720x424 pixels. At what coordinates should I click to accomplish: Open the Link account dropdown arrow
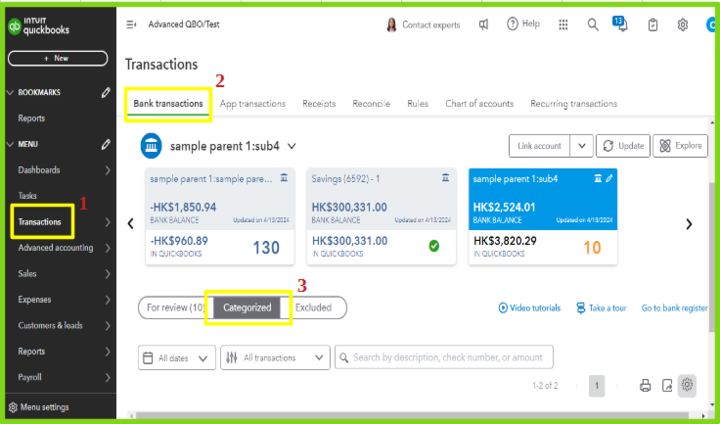pyautogui.click(x=582, y=146)
